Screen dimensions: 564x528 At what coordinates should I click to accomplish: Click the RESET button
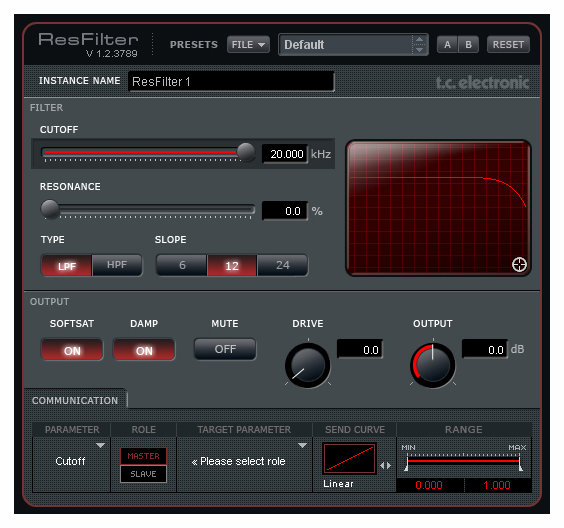[508, 45]
